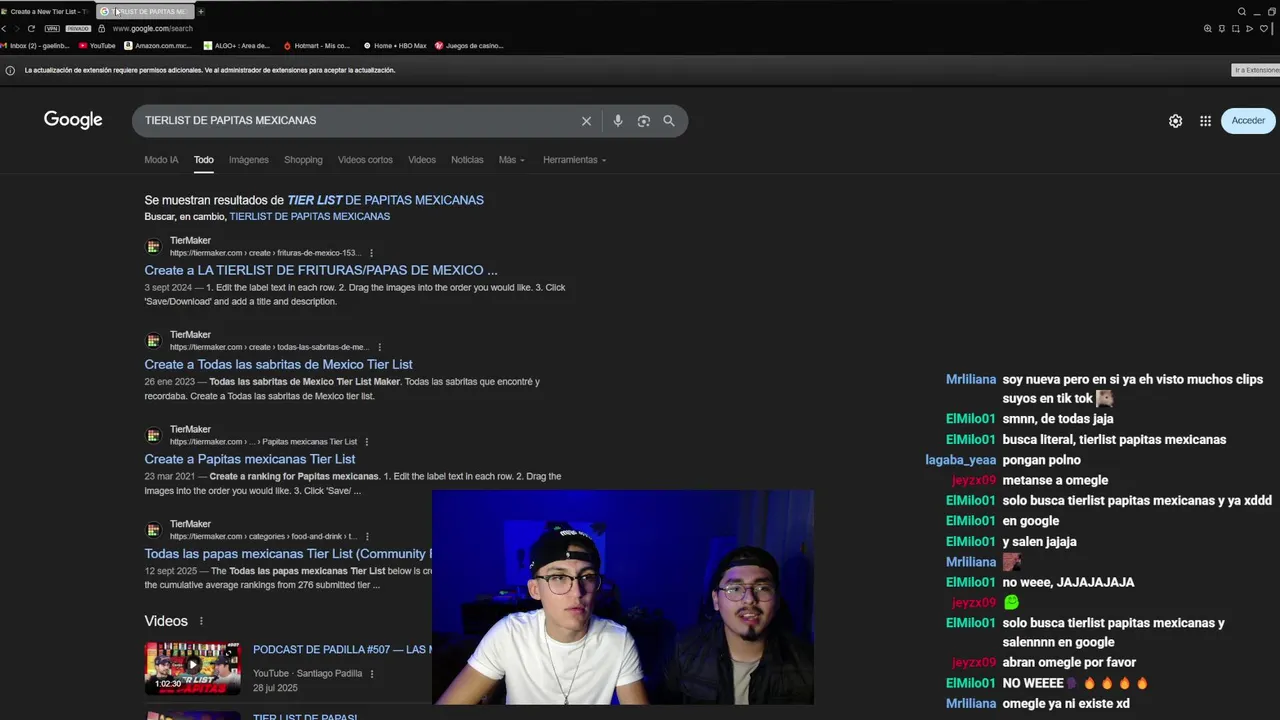Click Ir a Extensiones button
Screen dimensions: 1280x720
tap(1256, 70)
